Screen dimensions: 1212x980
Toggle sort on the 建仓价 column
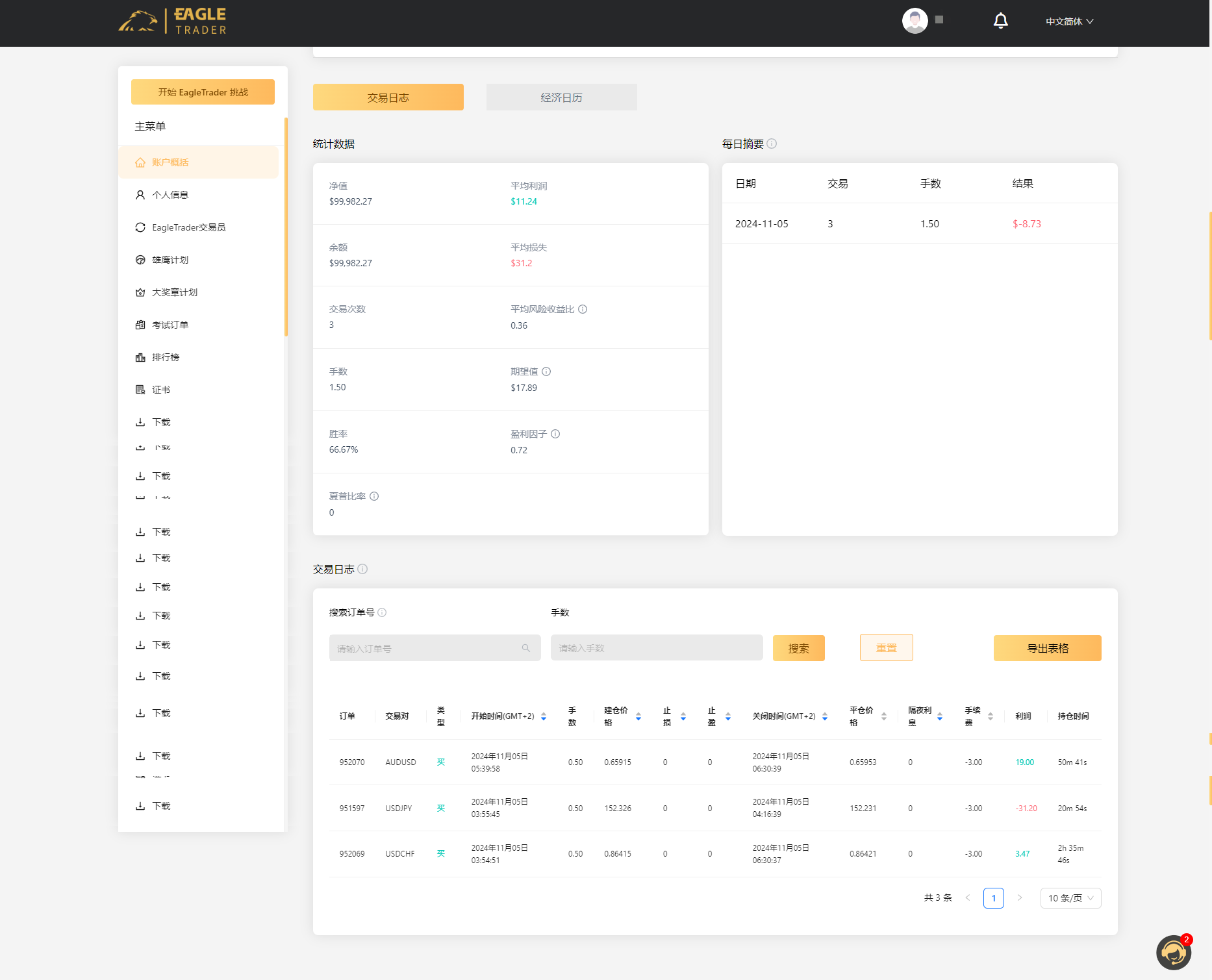tap(639, 716)
